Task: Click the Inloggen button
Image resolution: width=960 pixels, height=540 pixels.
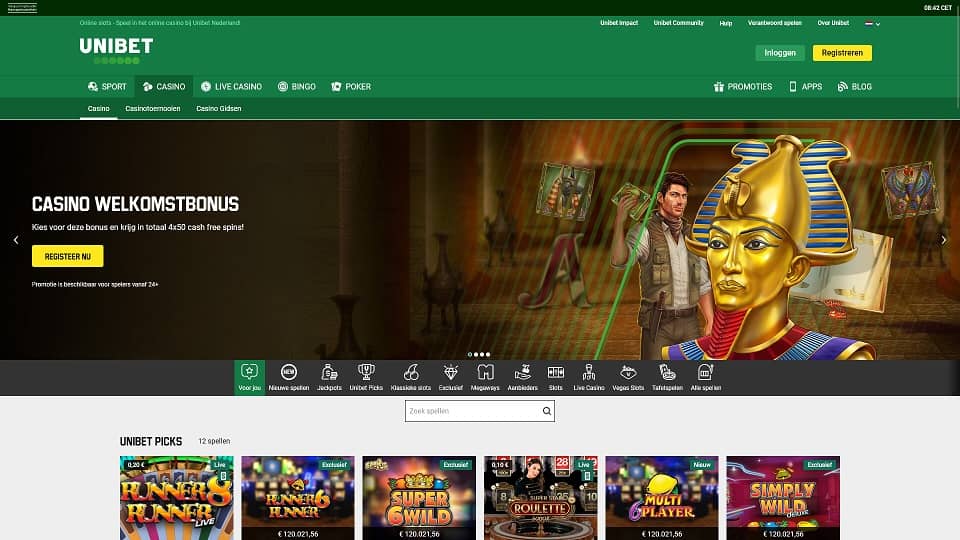Action: click(780, 53)
